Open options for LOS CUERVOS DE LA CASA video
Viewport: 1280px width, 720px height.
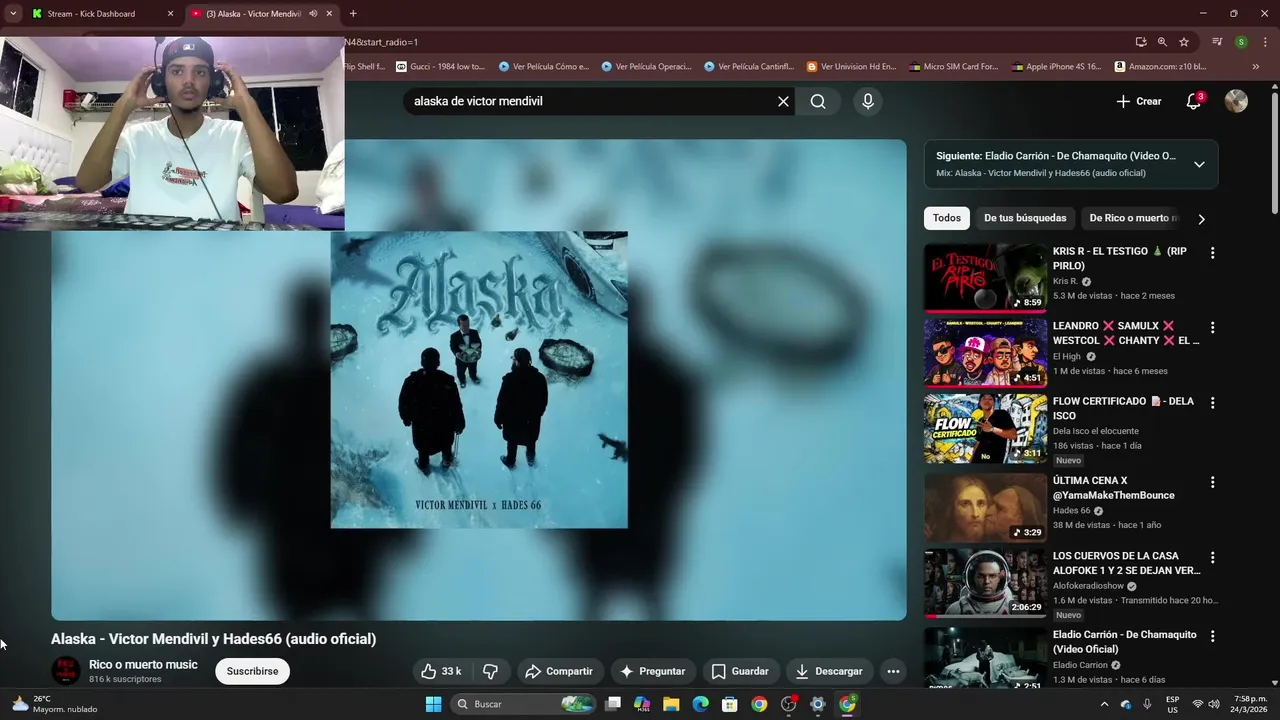(1212, 557)
